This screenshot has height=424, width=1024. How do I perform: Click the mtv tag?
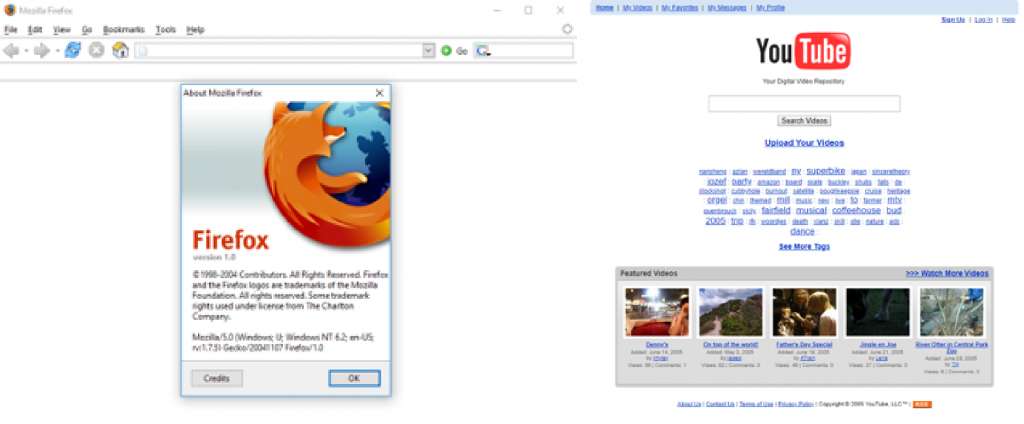[894, 200]
